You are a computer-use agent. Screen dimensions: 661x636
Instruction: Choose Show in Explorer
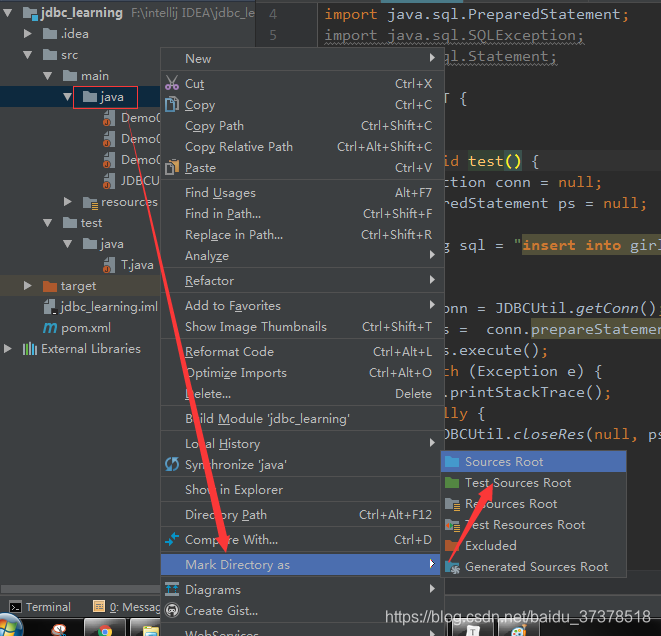pyautogui.click(x=302, y=489)
